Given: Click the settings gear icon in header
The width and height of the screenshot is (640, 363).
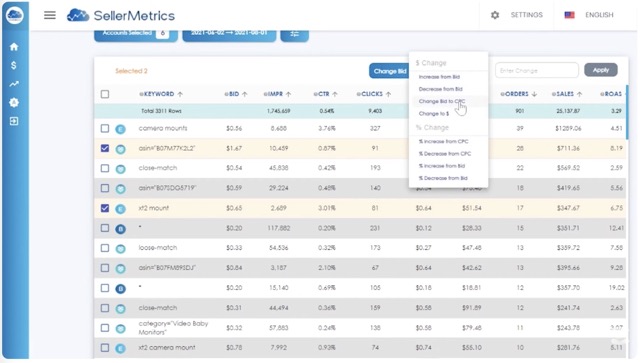Looking at the screenshot, I should tap(495, 15).
